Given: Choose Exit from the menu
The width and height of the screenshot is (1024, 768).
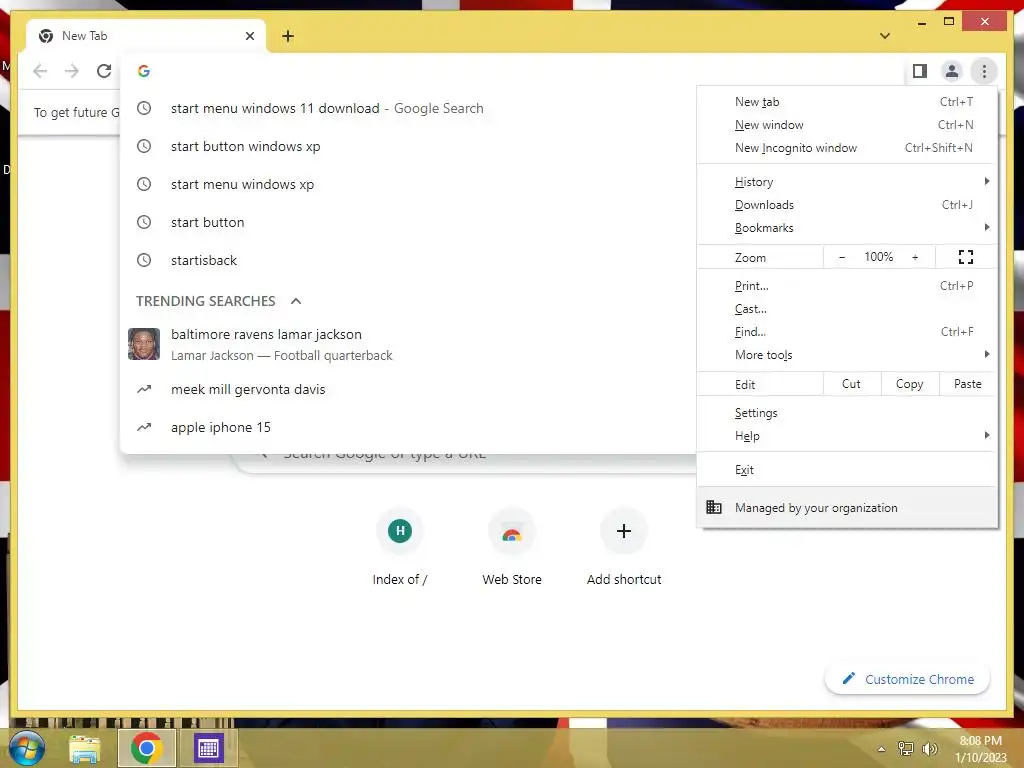Looking at the screenshot, I should click(847, 470).
